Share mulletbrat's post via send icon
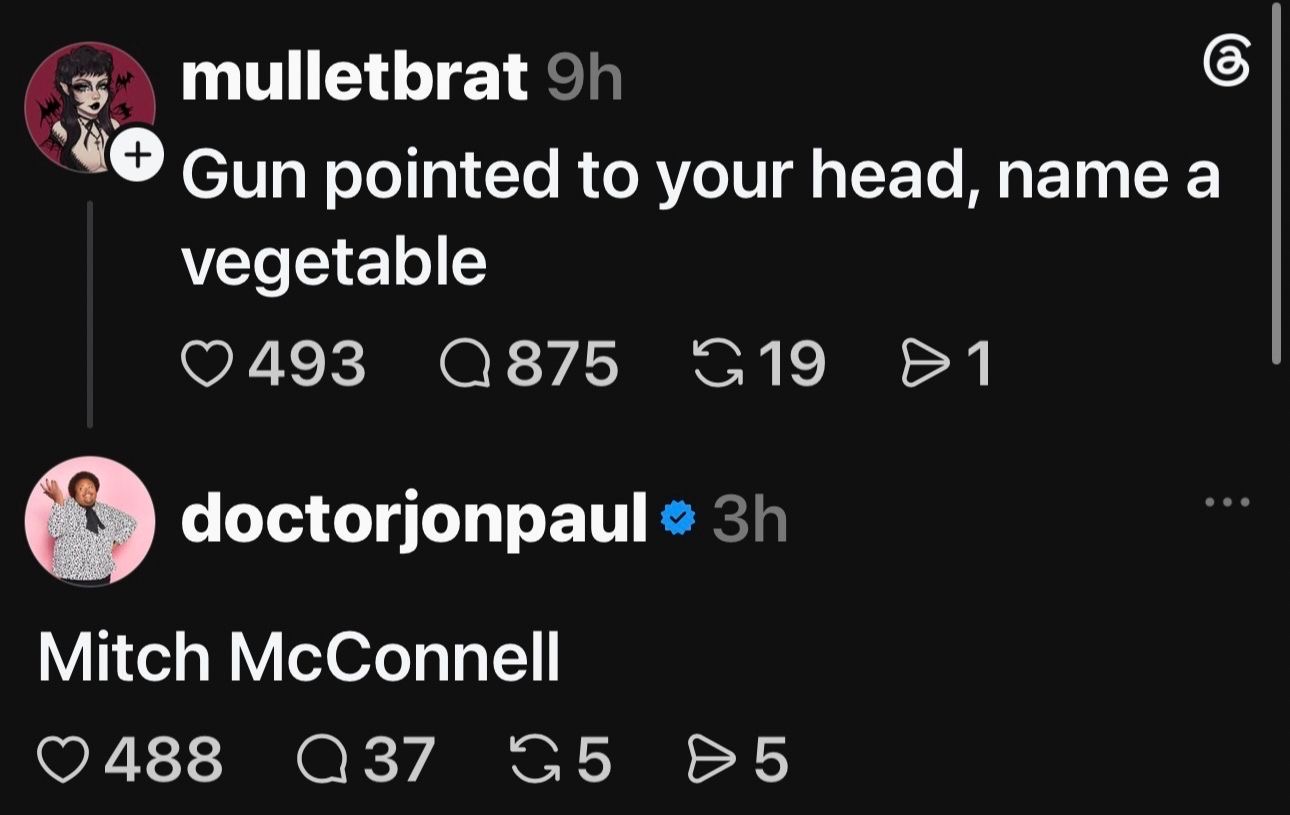1290x815 pixels. click(x=924, y=362)
